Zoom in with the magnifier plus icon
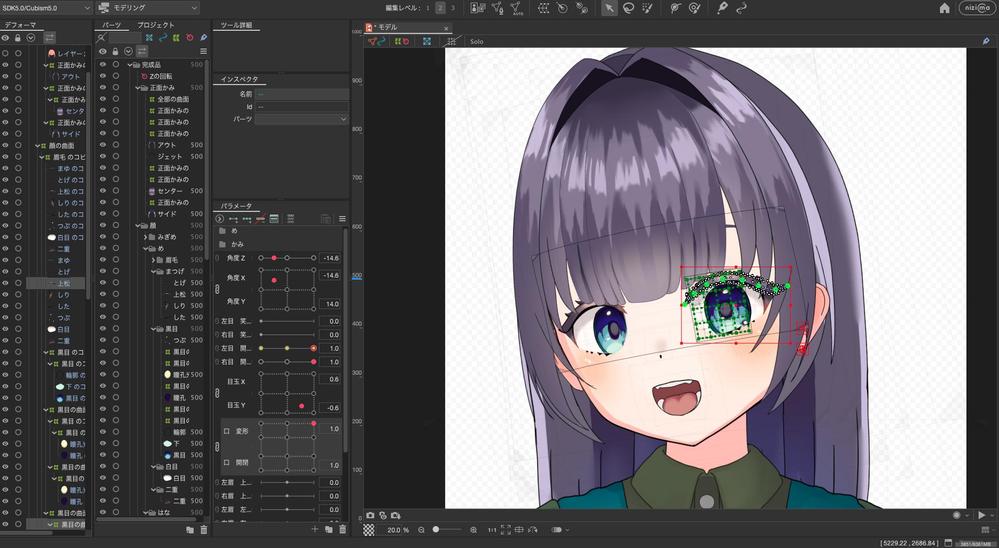This screenshot has height=548, width=999. point(473,530)
